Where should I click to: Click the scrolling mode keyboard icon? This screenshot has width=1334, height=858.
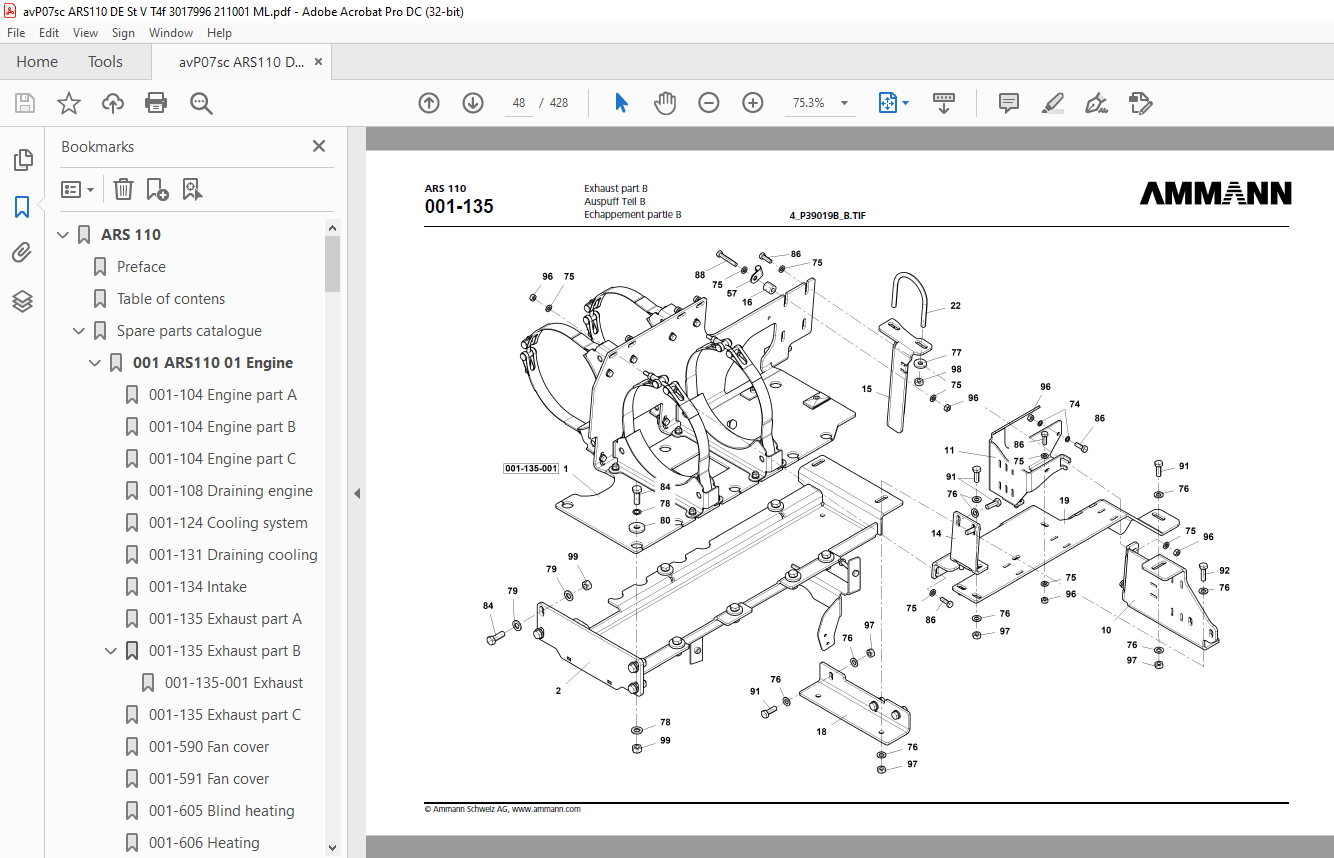[x=944, y=103]
